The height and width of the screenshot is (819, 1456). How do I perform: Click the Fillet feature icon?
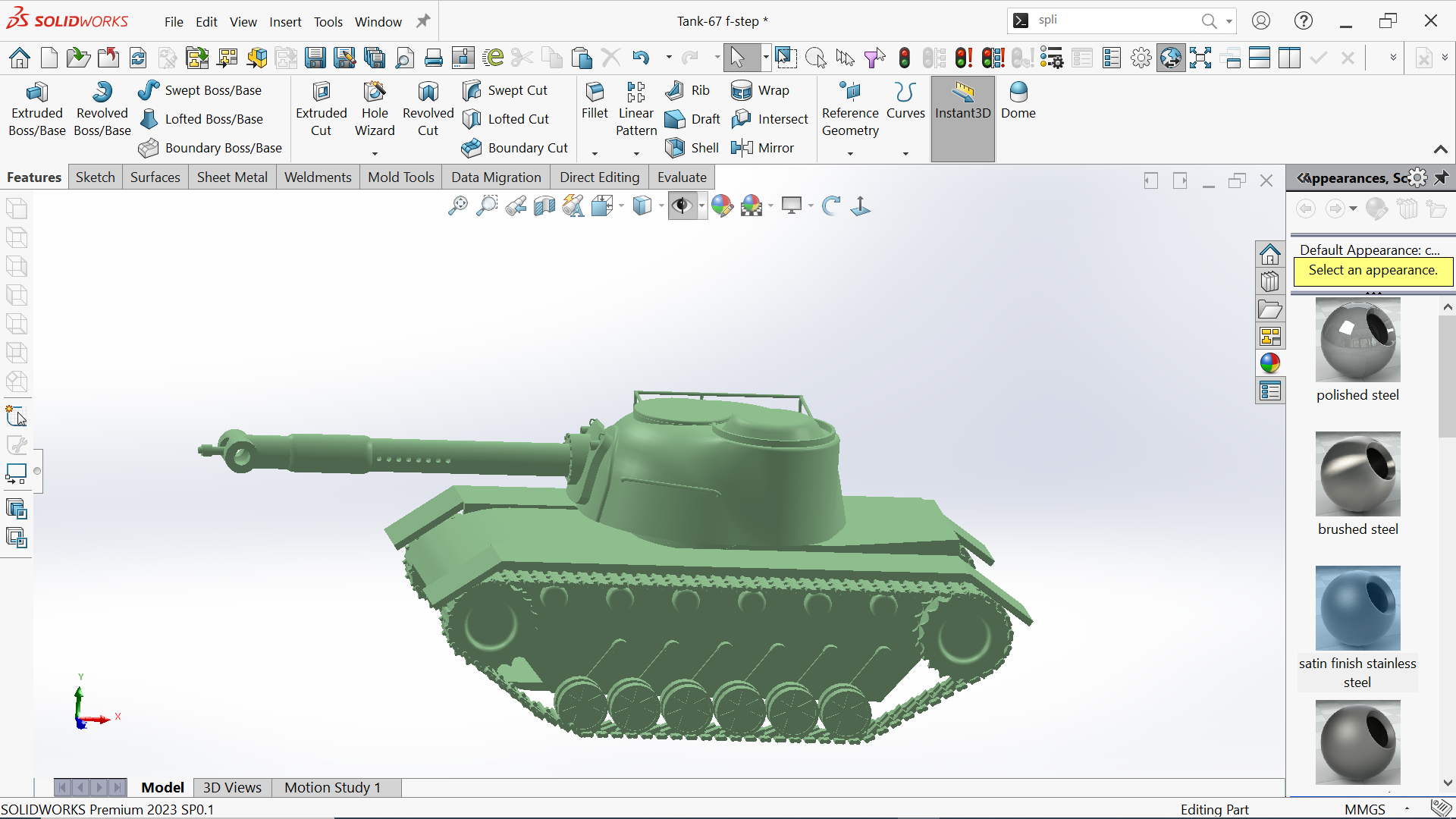pyautogui.click(x=595, y=100)
